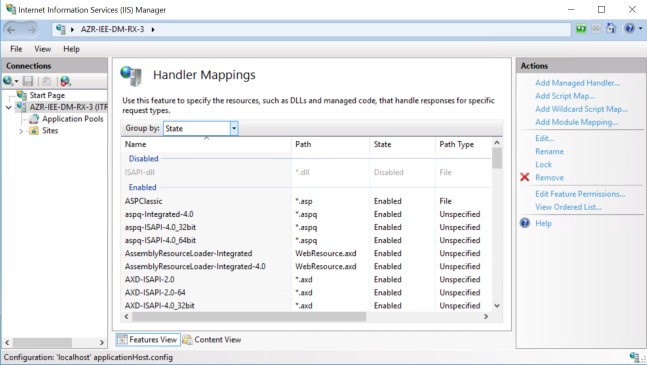This screenshot has height=365, width=647.
Task: Sort by the Name column header
Action: [206, 144]
